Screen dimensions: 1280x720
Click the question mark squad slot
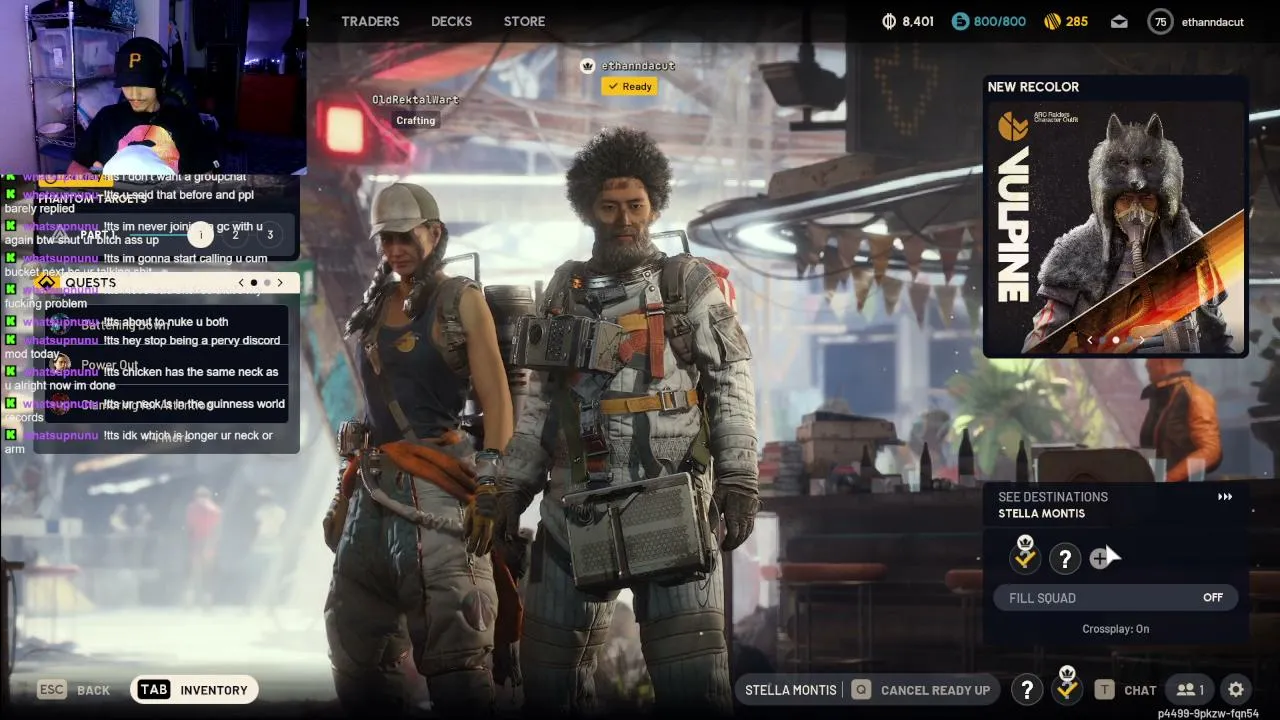pos(1065,559)
